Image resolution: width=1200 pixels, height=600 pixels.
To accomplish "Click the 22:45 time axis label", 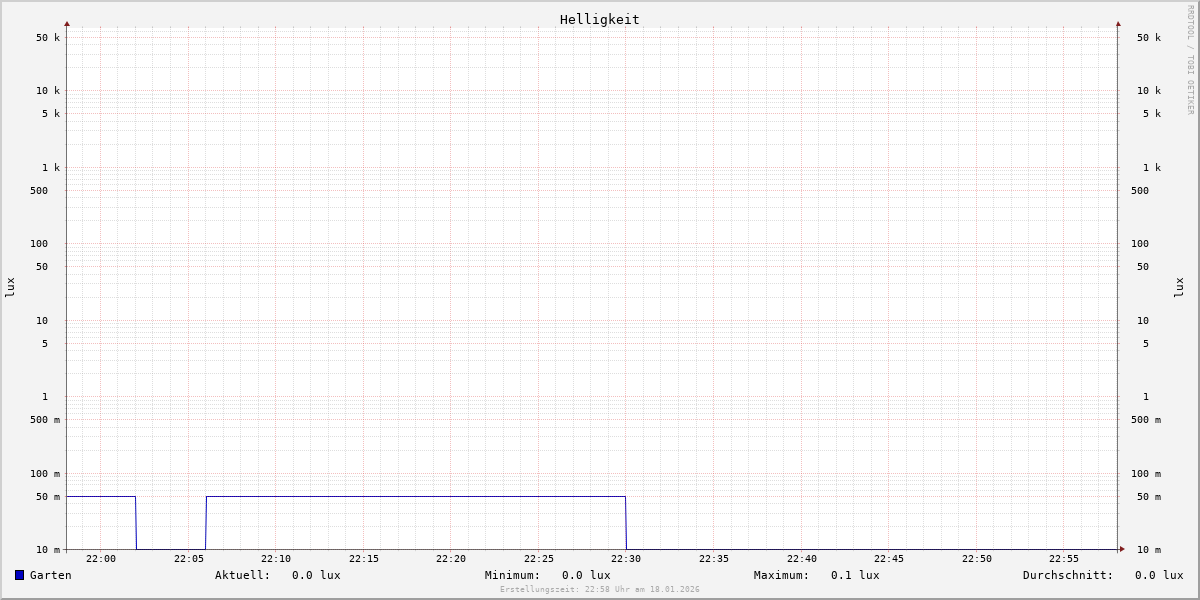I will [889, 559].
